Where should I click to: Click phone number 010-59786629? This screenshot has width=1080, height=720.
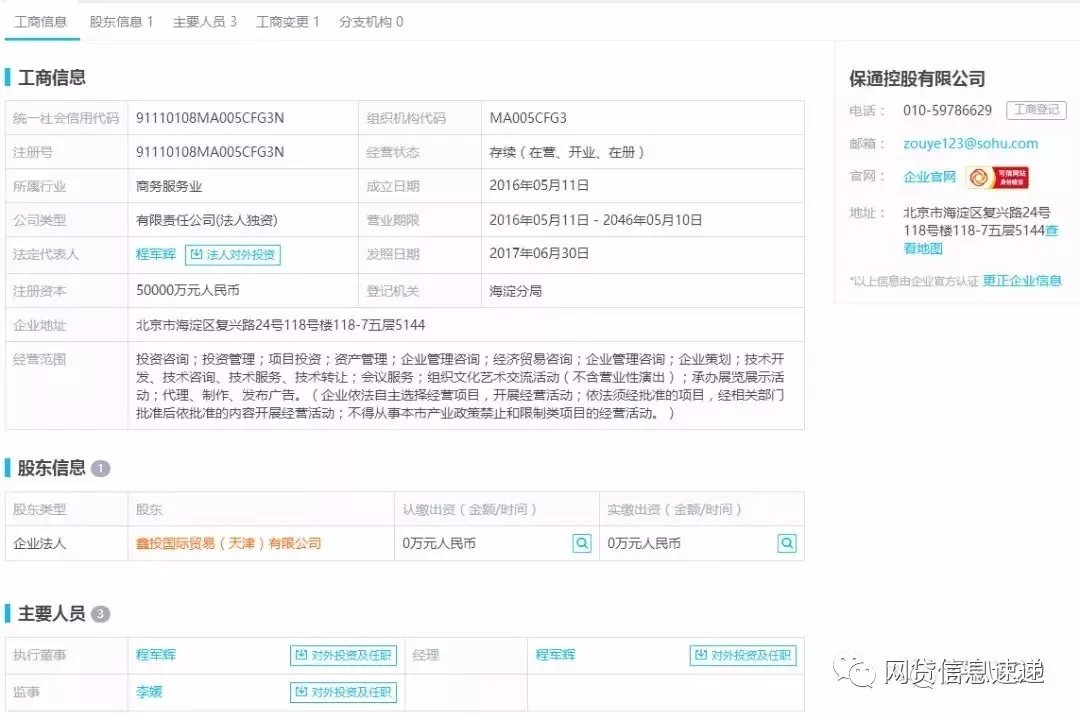coord(947,110)
